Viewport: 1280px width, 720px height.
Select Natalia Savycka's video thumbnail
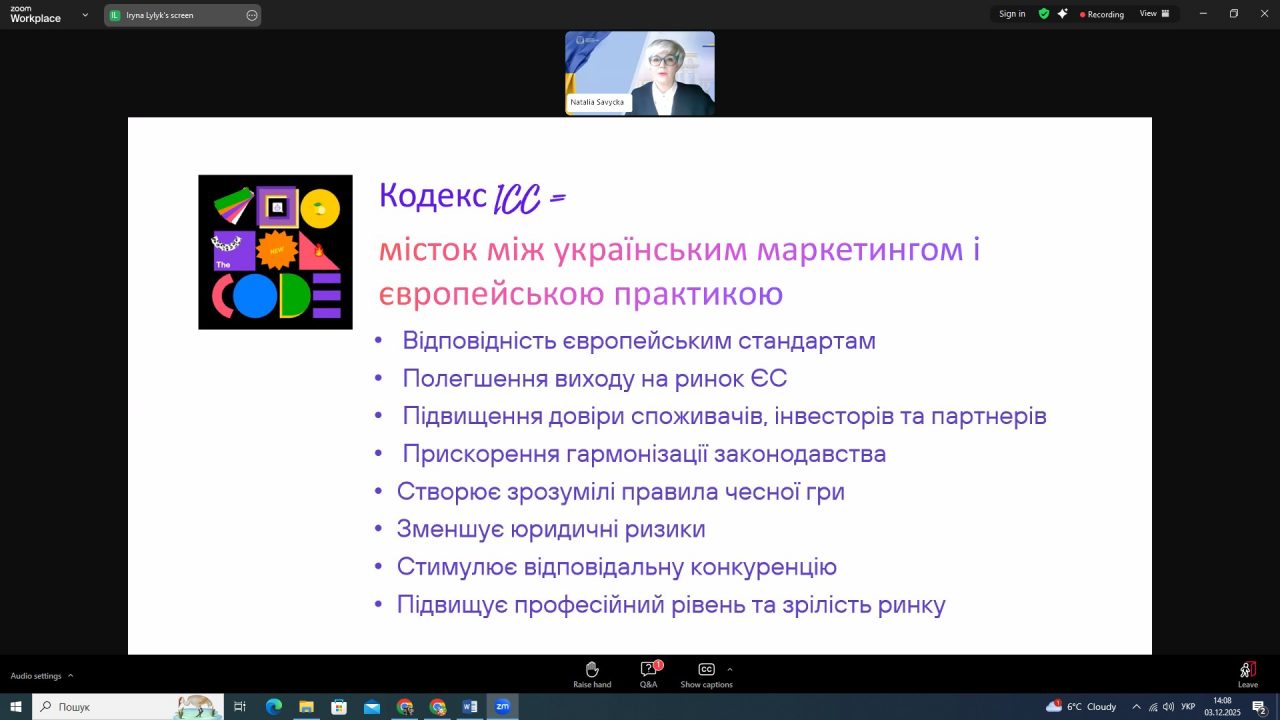pos(640,73)
